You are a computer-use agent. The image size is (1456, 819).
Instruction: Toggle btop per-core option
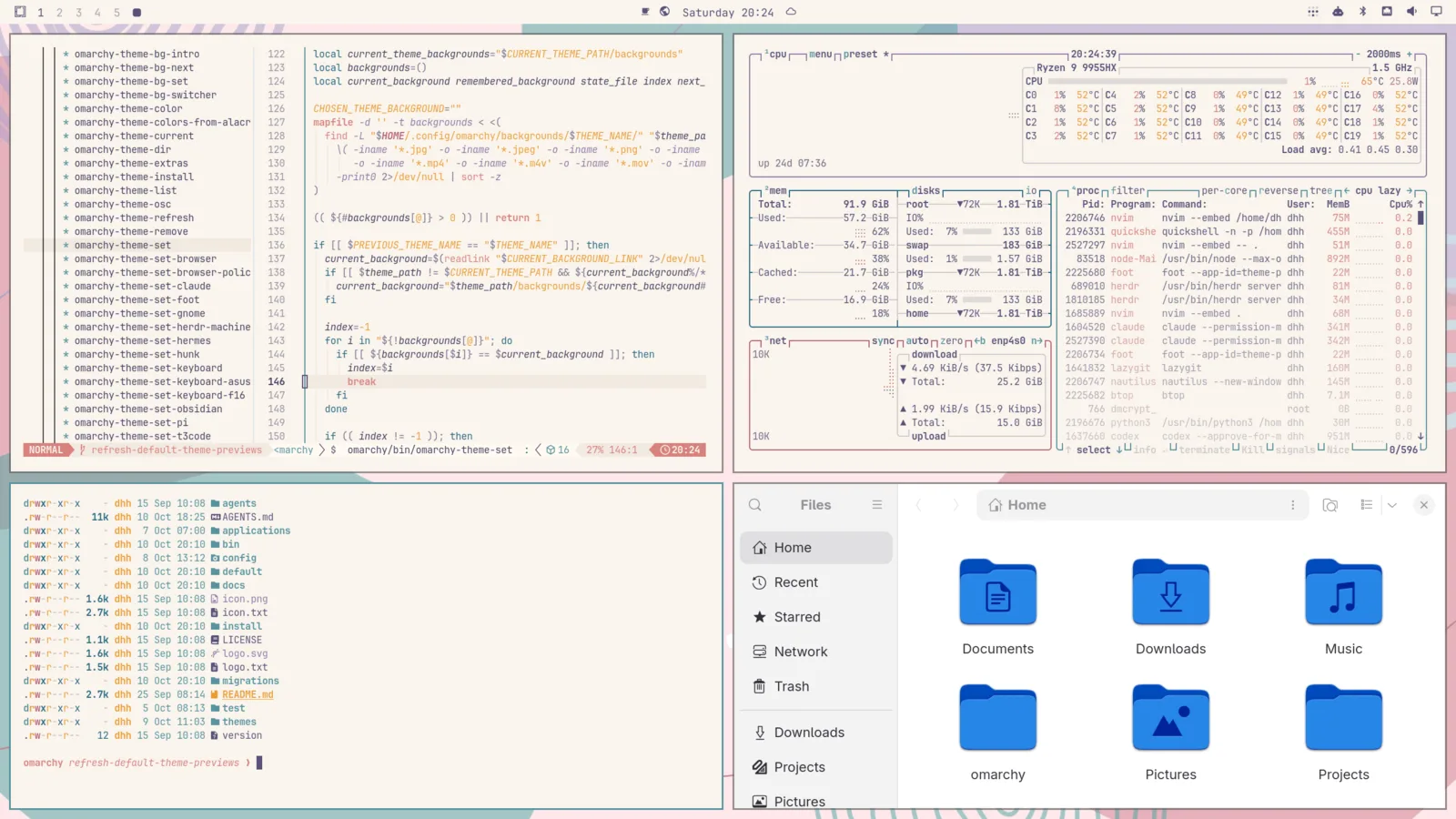(1224, 191)
